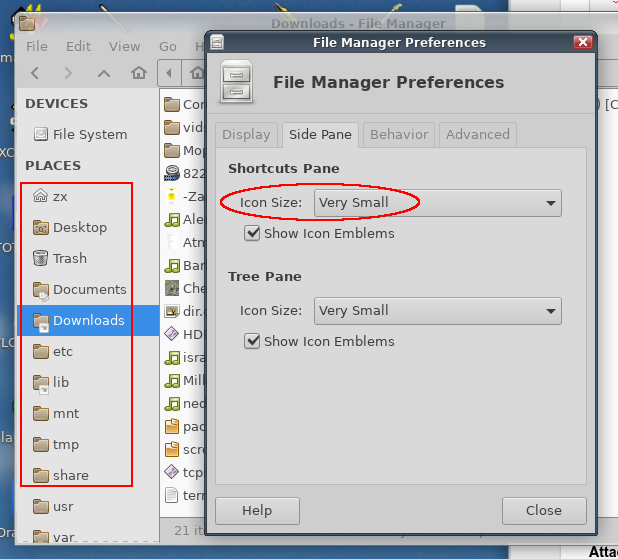The image size is (618, 559).
Task: Open the Edit menu
Action: pyautogui.click(x=78, y=46)
